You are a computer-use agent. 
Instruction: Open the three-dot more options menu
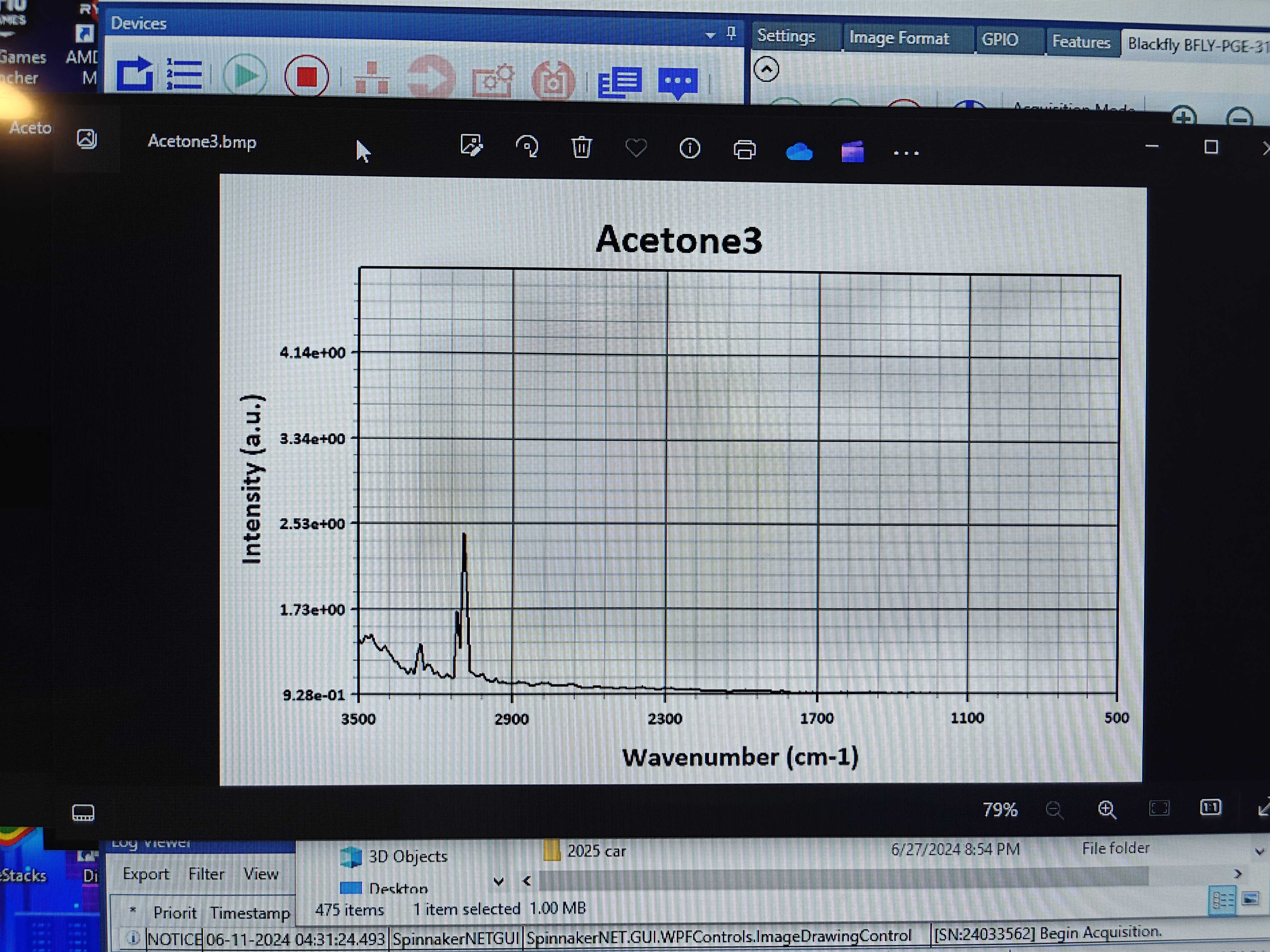coord(907,153)
